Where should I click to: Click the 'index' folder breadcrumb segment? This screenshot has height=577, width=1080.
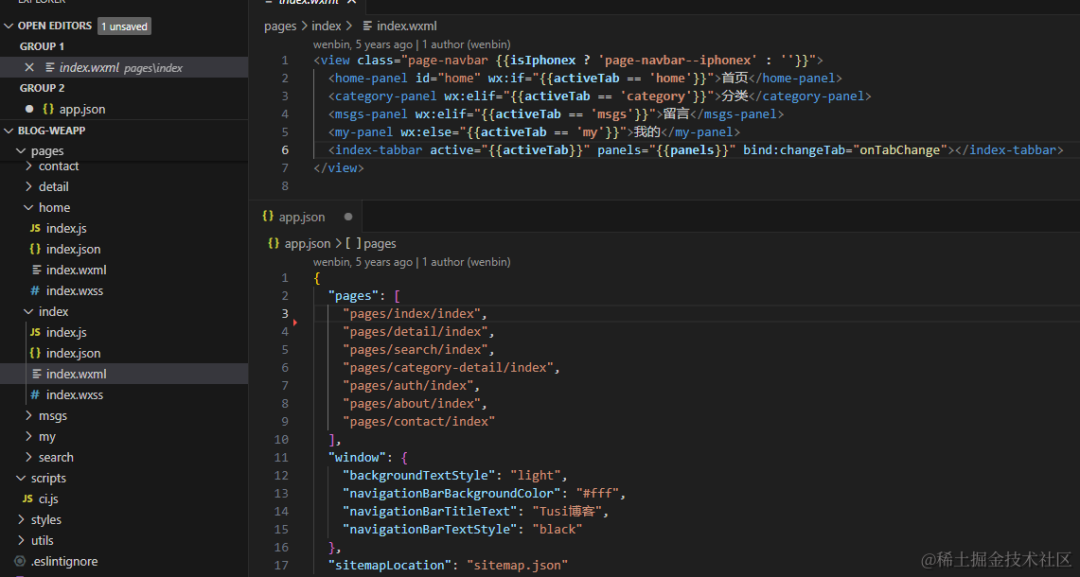click(326, 26)
